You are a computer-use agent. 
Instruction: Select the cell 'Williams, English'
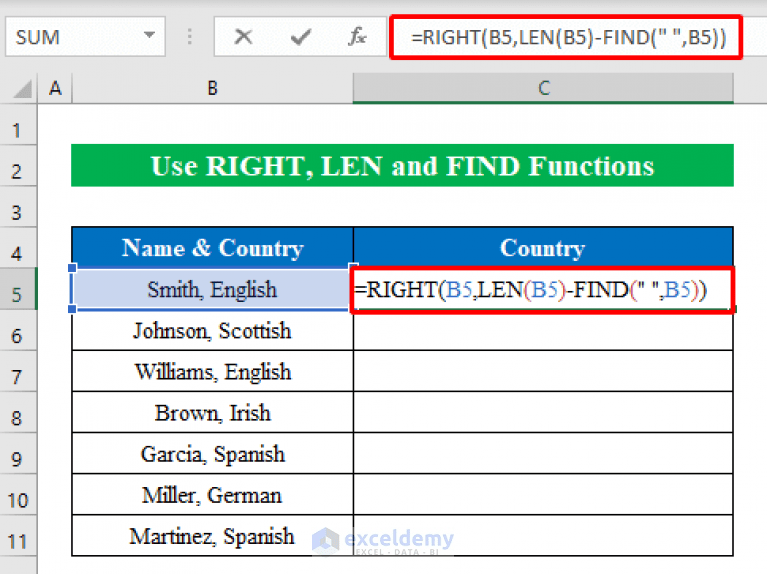click(212, 371)
